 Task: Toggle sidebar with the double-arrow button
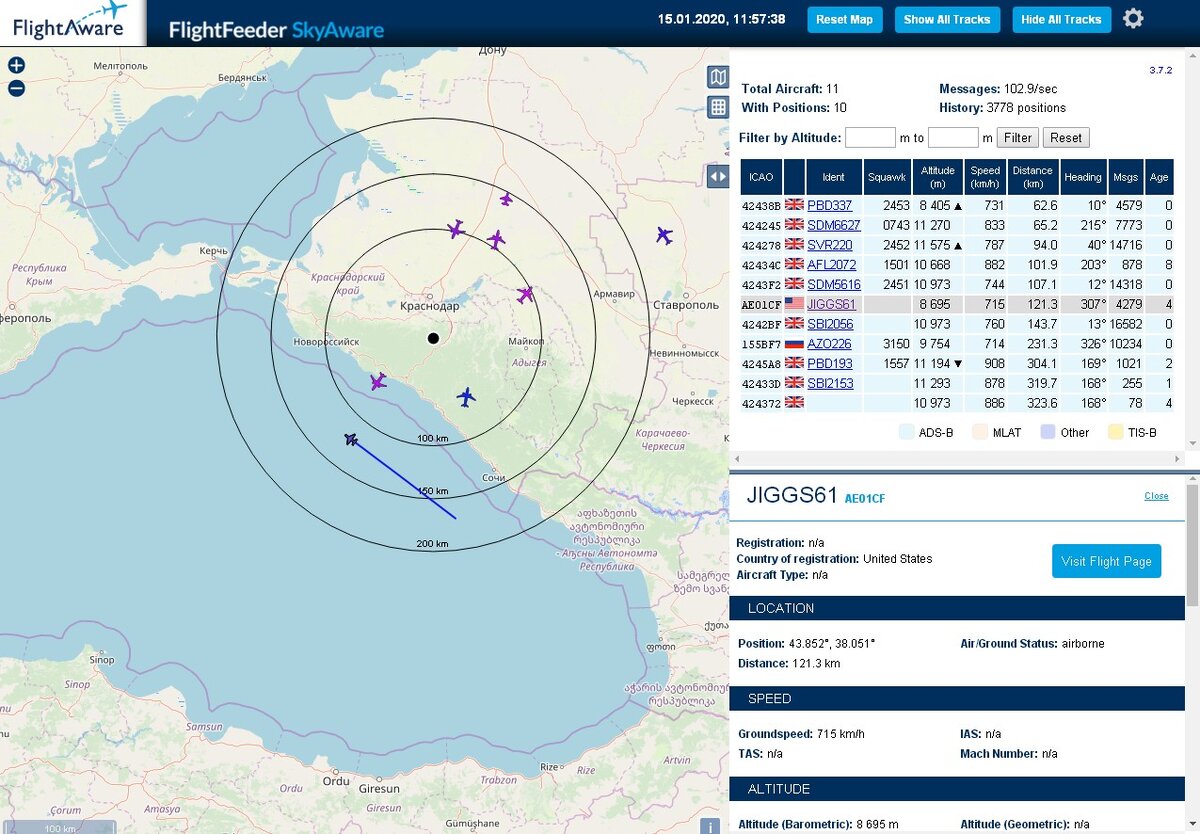pos(718,177)
